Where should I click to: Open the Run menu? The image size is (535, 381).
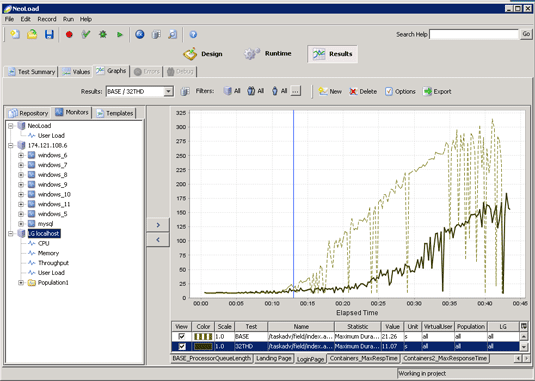68,19
